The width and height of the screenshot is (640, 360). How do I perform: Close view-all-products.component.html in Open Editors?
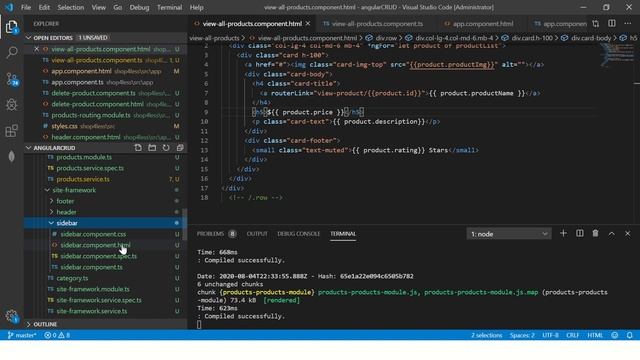coord(36,49)
